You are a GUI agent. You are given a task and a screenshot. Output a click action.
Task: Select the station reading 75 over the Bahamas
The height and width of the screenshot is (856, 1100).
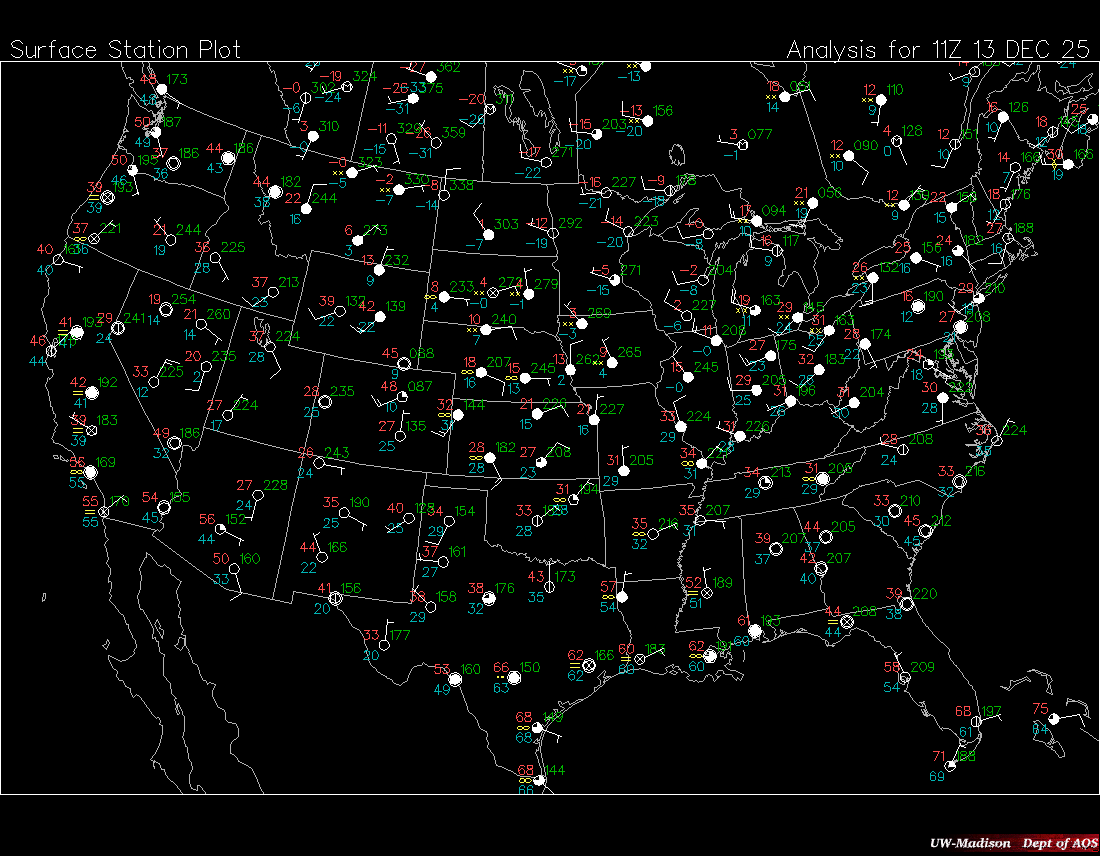(x=1056, y=717)
